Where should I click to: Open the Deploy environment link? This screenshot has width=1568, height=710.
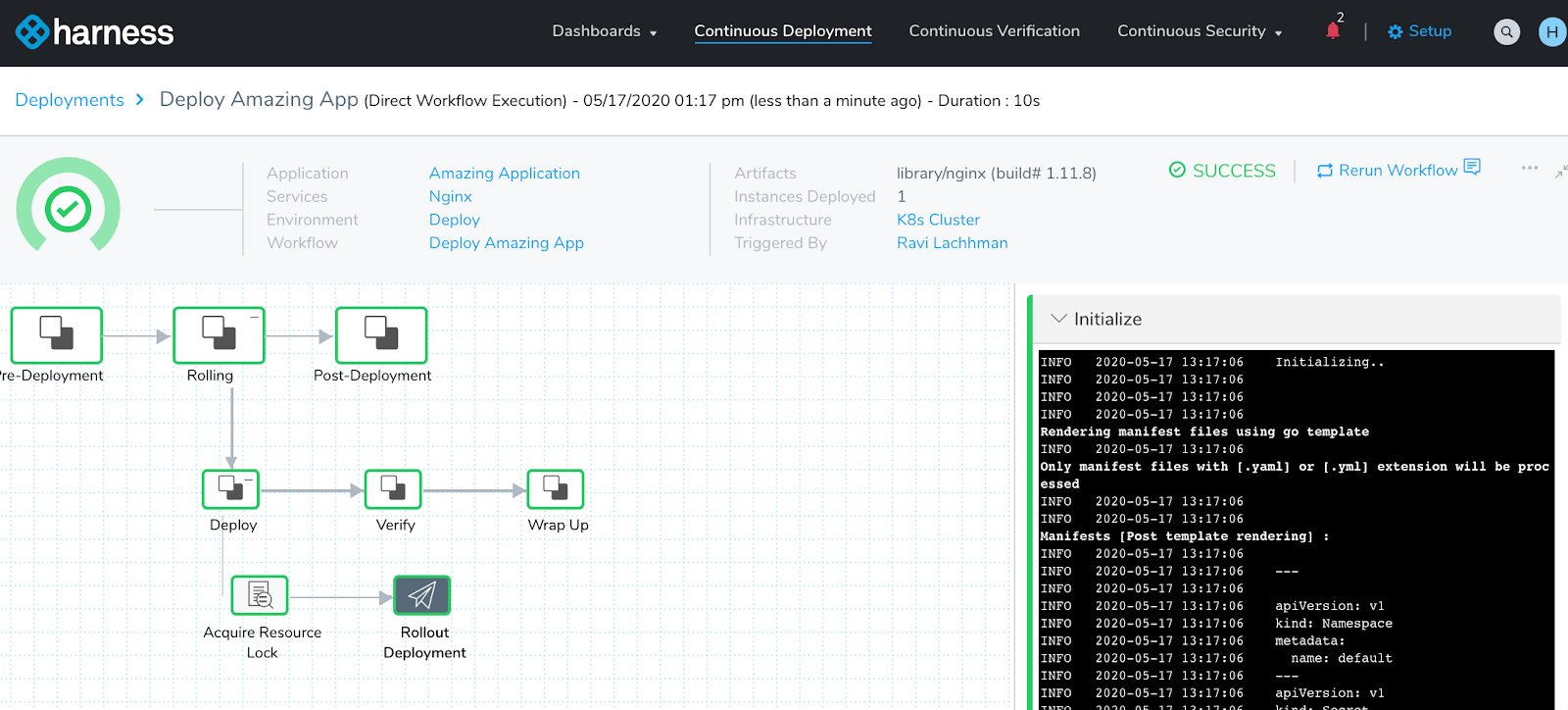tap(455, 220)
